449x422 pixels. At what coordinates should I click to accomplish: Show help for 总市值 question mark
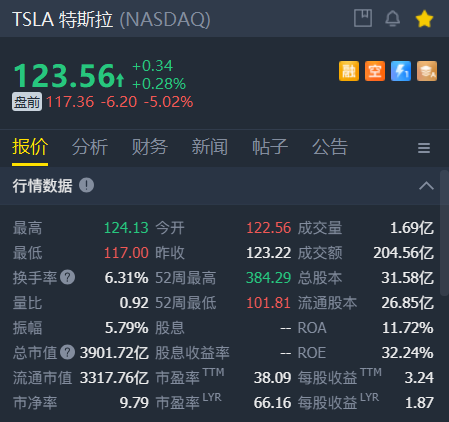click(67, 352)
